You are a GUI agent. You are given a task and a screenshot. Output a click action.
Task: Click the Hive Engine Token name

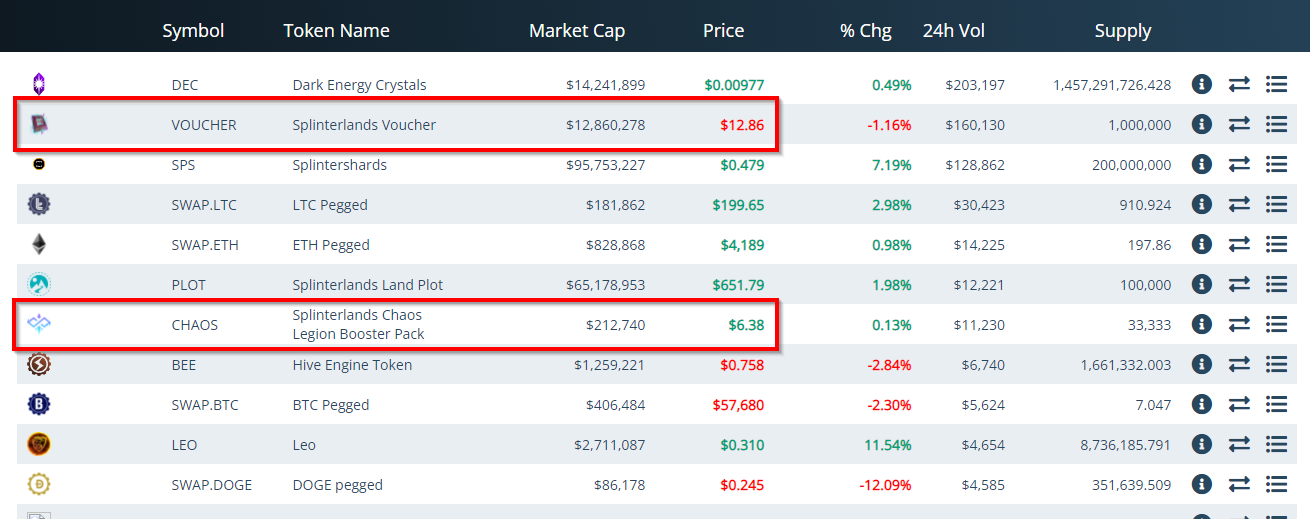pos(352,365)
